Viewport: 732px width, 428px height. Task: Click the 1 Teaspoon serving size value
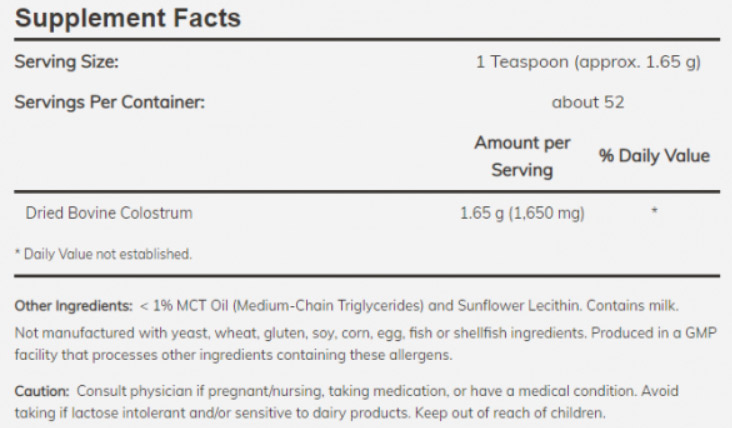click(588, 62)
